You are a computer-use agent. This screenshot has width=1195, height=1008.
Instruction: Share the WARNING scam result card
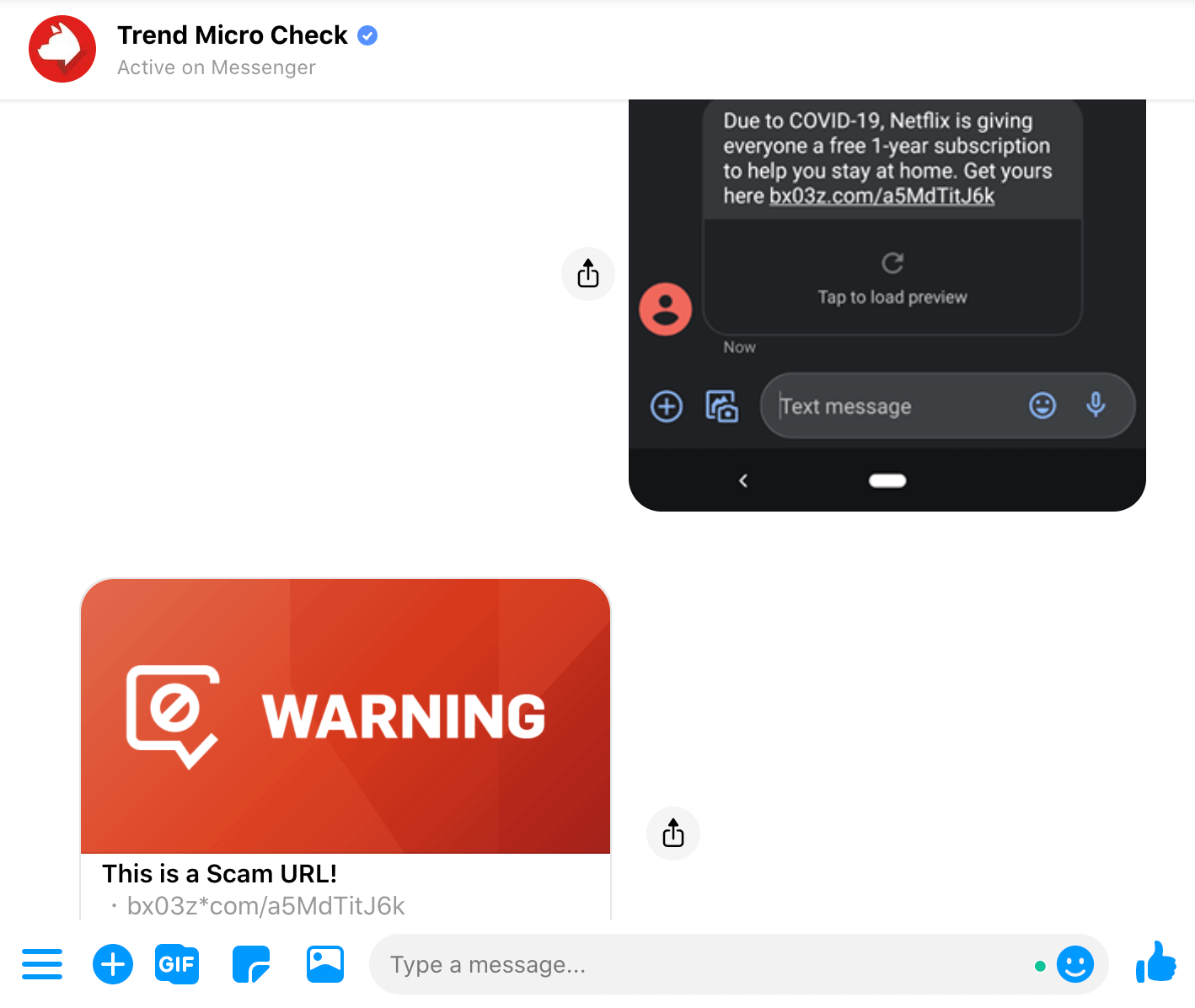[x=673, y=834]
